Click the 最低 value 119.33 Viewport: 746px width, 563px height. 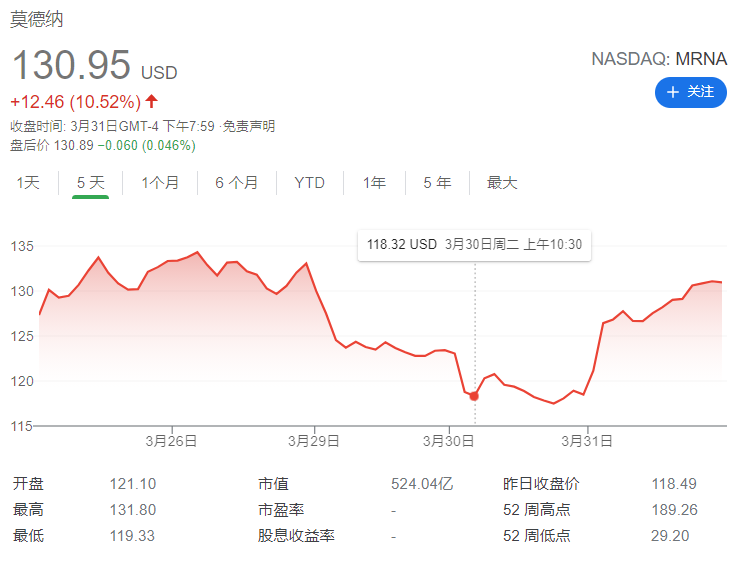132,536
